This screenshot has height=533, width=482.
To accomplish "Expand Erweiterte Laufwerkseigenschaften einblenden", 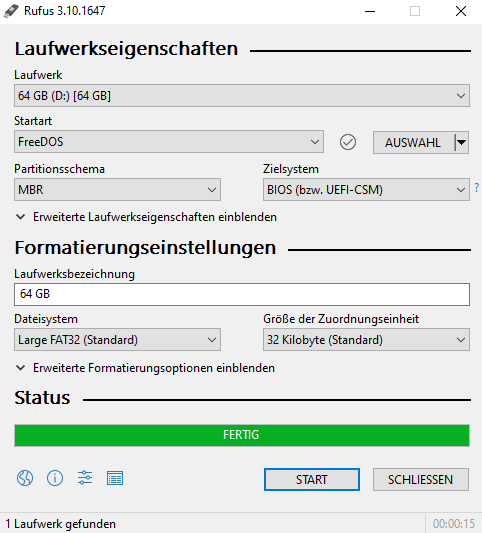I will (x=147, y=217).
